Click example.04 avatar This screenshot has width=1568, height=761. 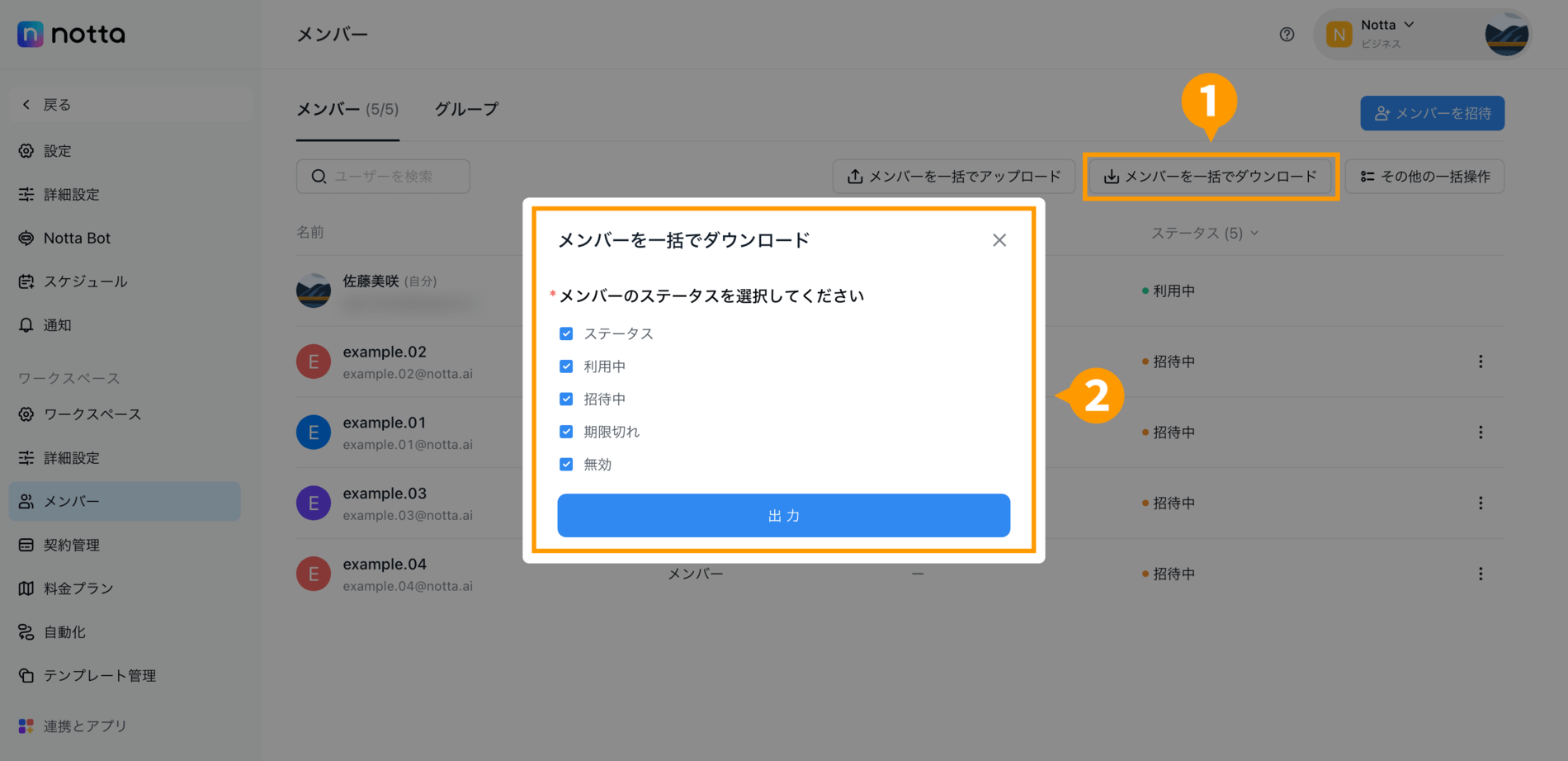[x=314, y=574]
